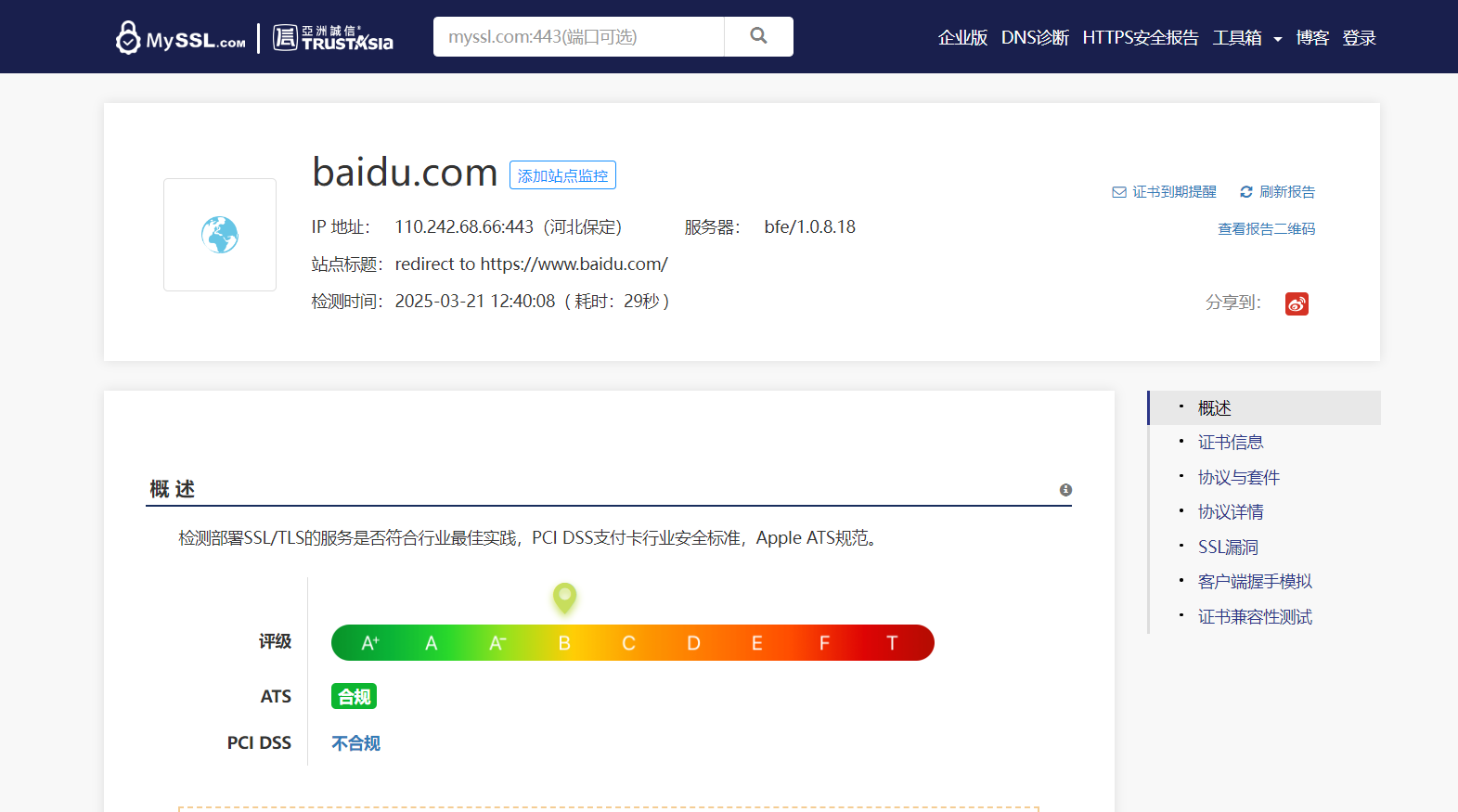The height and width of the screenshot is (812, 1458).
Task: Click the 刷新报告 link
Action: coord(1287,192)
